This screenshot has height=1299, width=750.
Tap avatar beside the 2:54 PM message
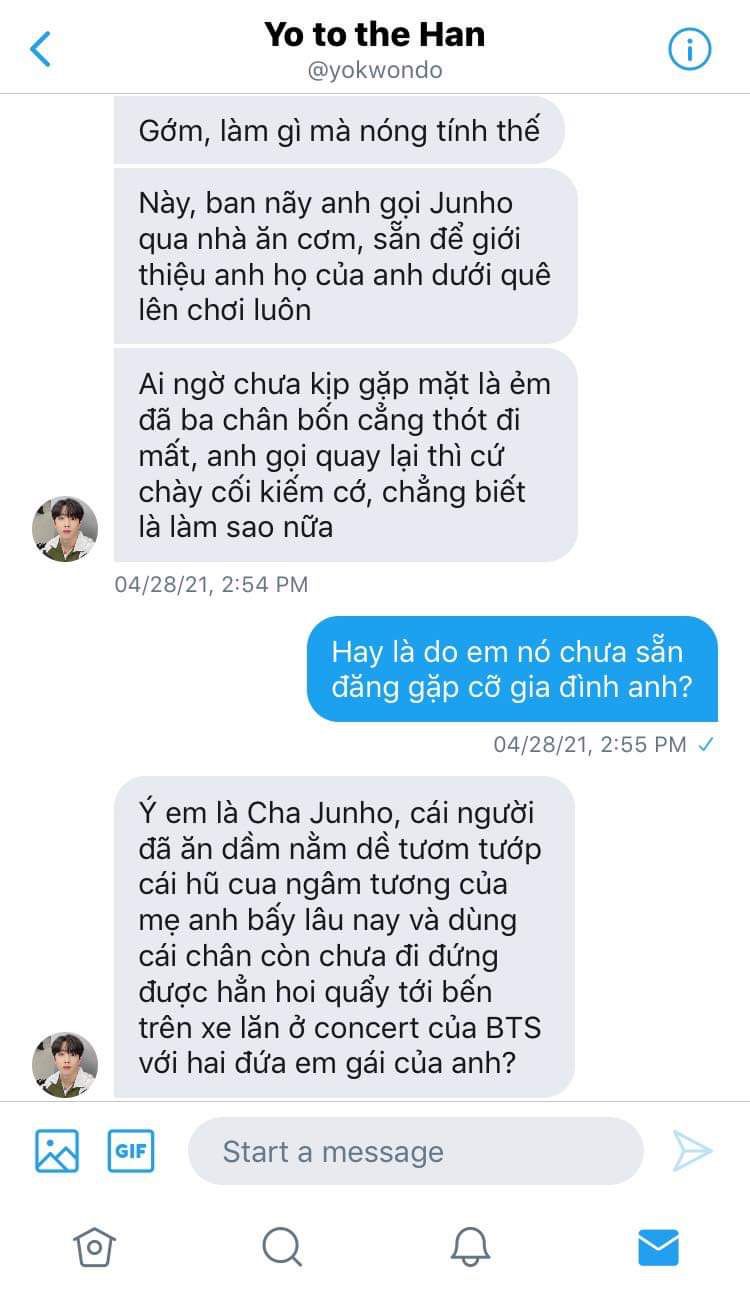coord(65,529)
